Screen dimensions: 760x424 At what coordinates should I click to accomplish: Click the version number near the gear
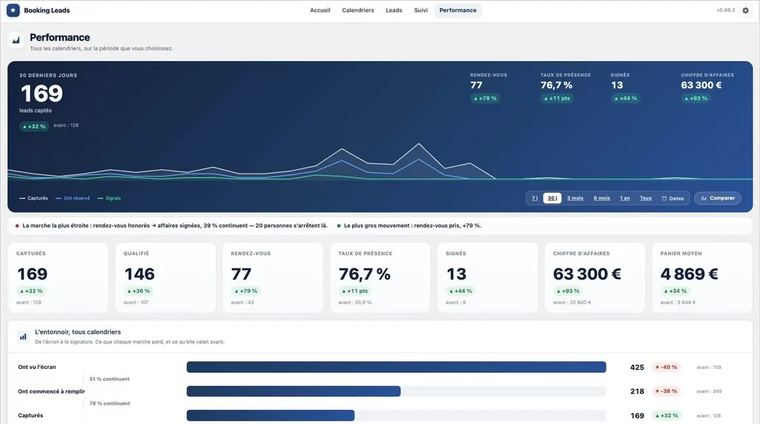[726, 10]
